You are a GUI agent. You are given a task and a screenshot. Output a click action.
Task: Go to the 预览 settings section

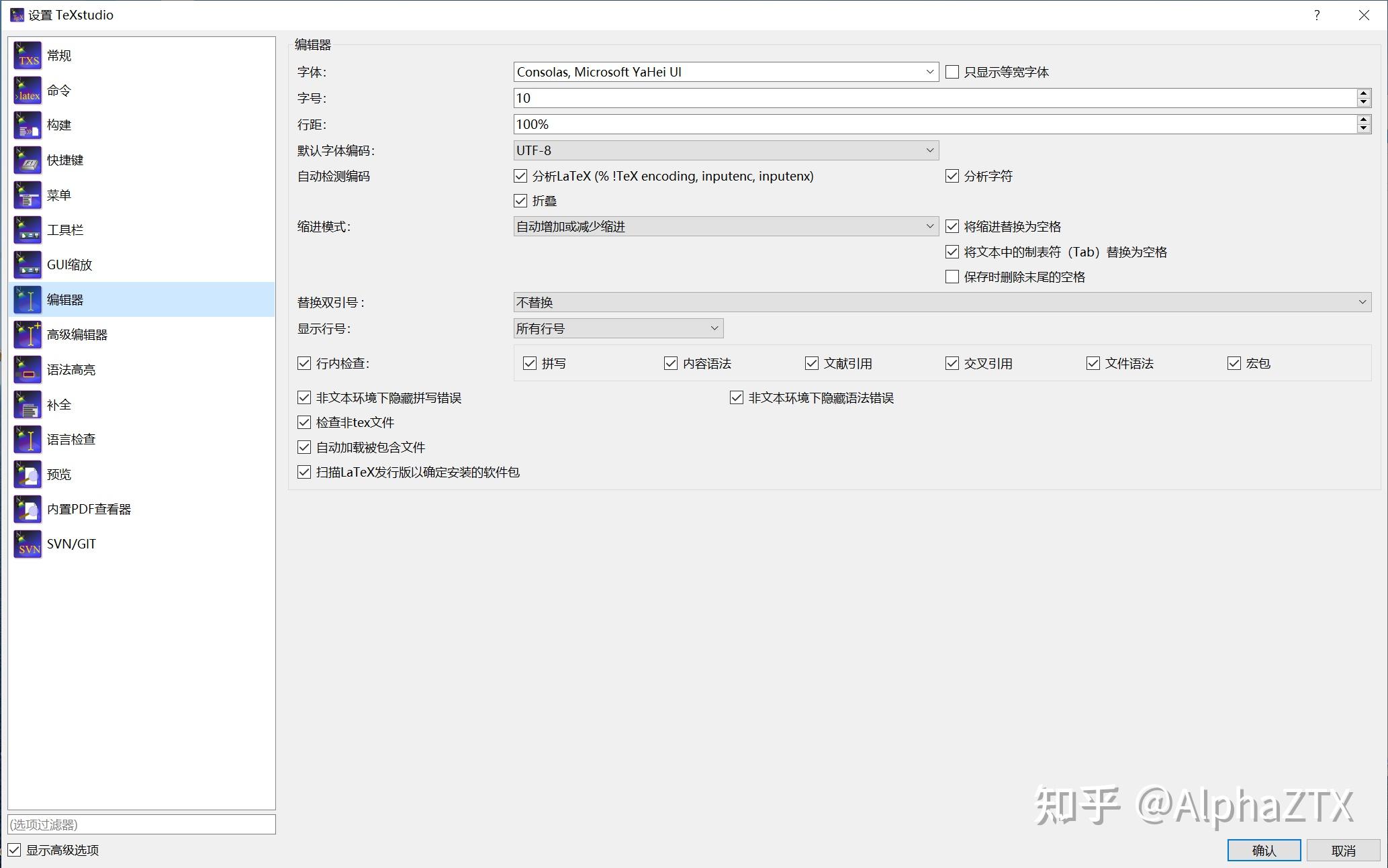point(58,474)
